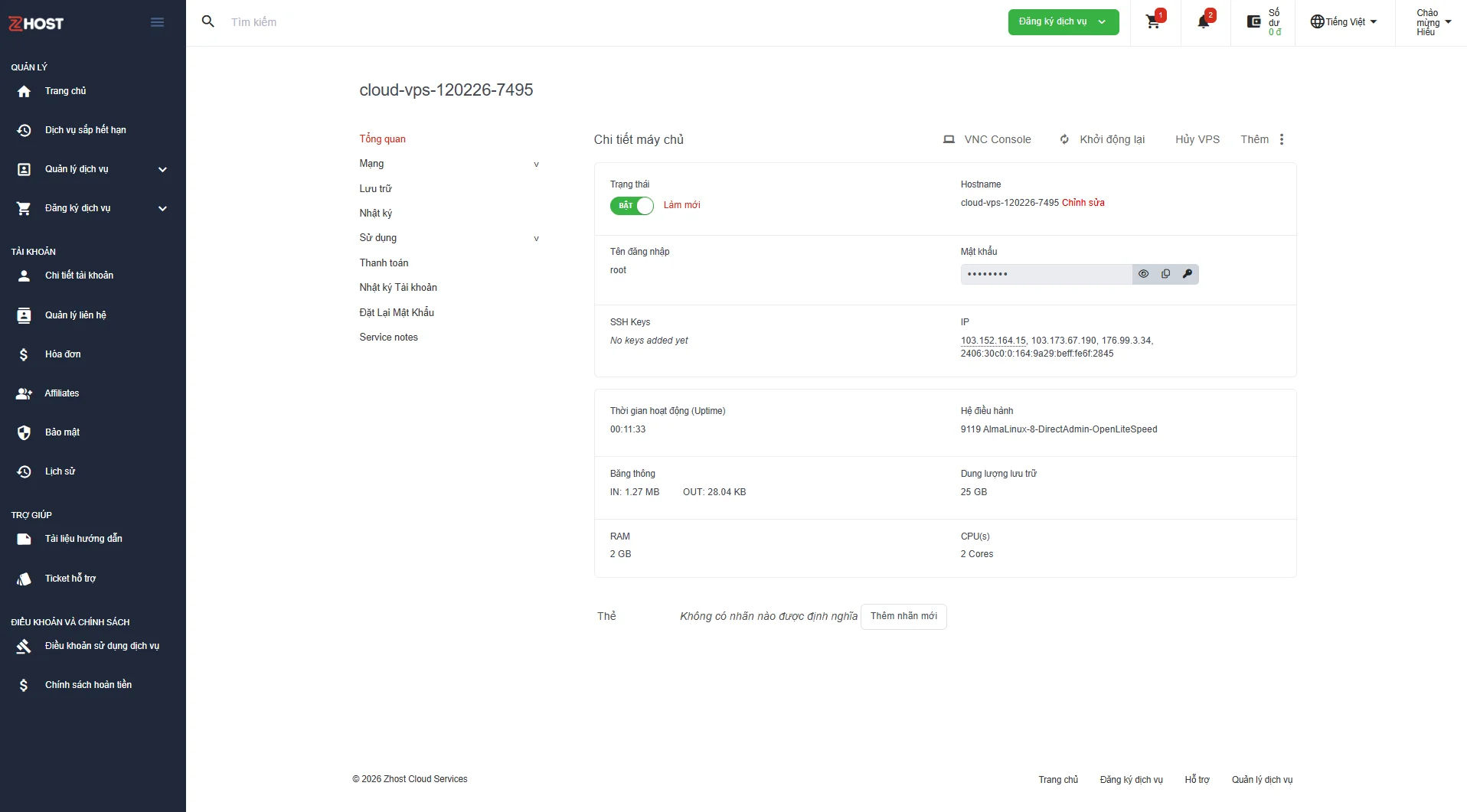Click the gavel icon beside Điều khoản sử dụng
Image resolution: width=1467 pixels, height=812 pixels.
(x=24, y=646)
